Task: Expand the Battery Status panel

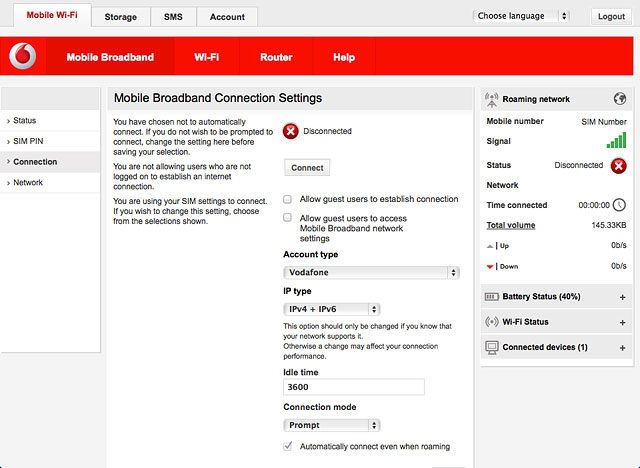Action: (x=622, y=297)
